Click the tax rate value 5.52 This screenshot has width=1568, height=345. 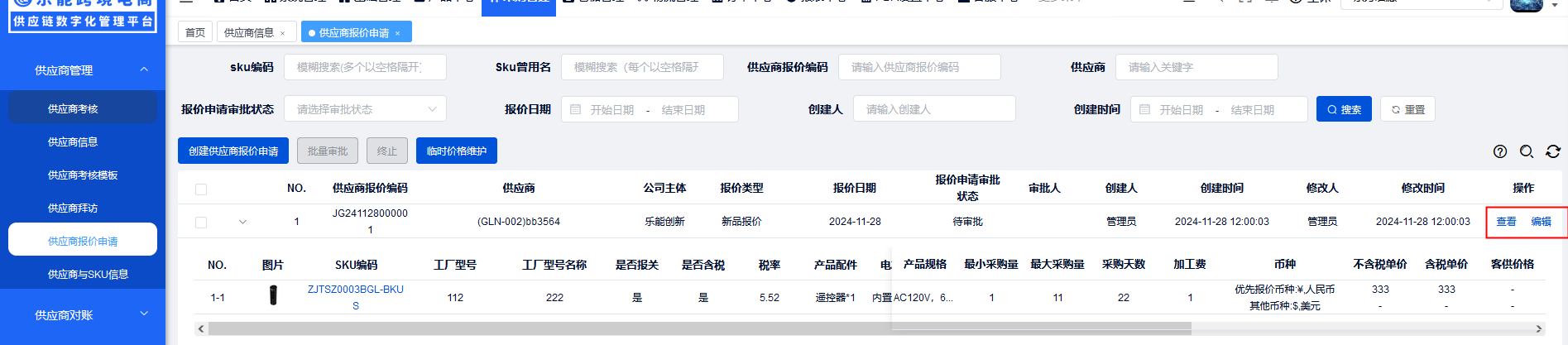770,298
